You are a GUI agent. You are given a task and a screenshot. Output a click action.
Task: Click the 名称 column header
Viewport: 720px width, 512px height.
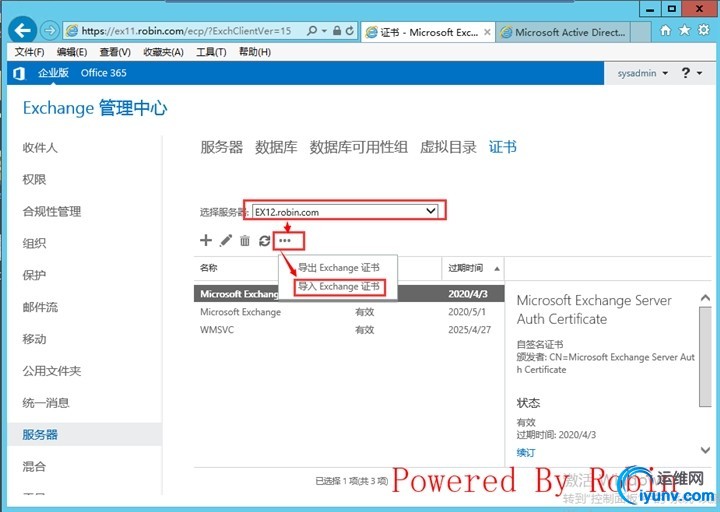click(x=209, y=268)
